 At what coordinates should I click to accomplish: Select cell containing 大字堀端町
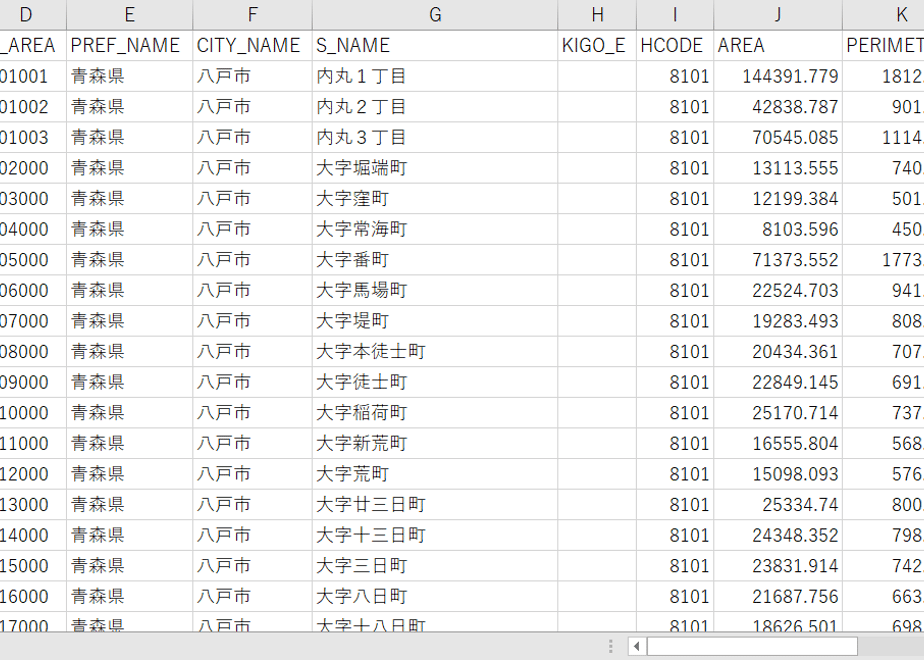[435, 168]
